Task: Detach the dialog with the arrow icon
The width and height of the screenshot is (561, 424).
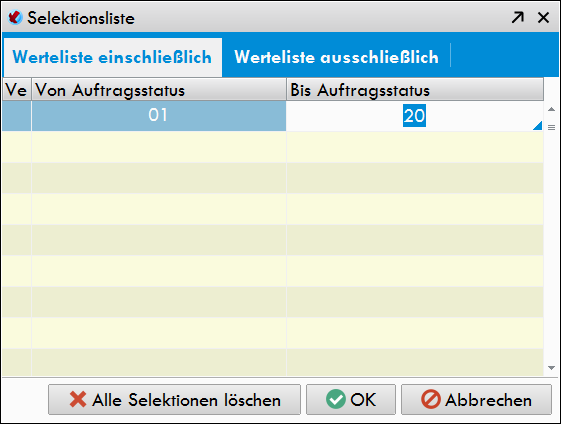Action: click(518, 17)
